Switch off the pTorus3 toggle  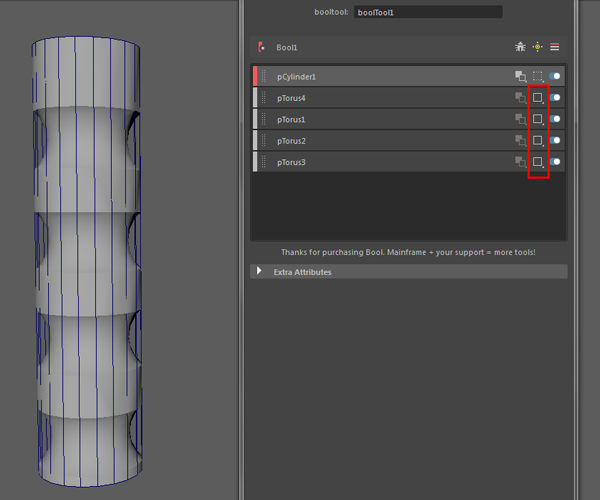555,162
